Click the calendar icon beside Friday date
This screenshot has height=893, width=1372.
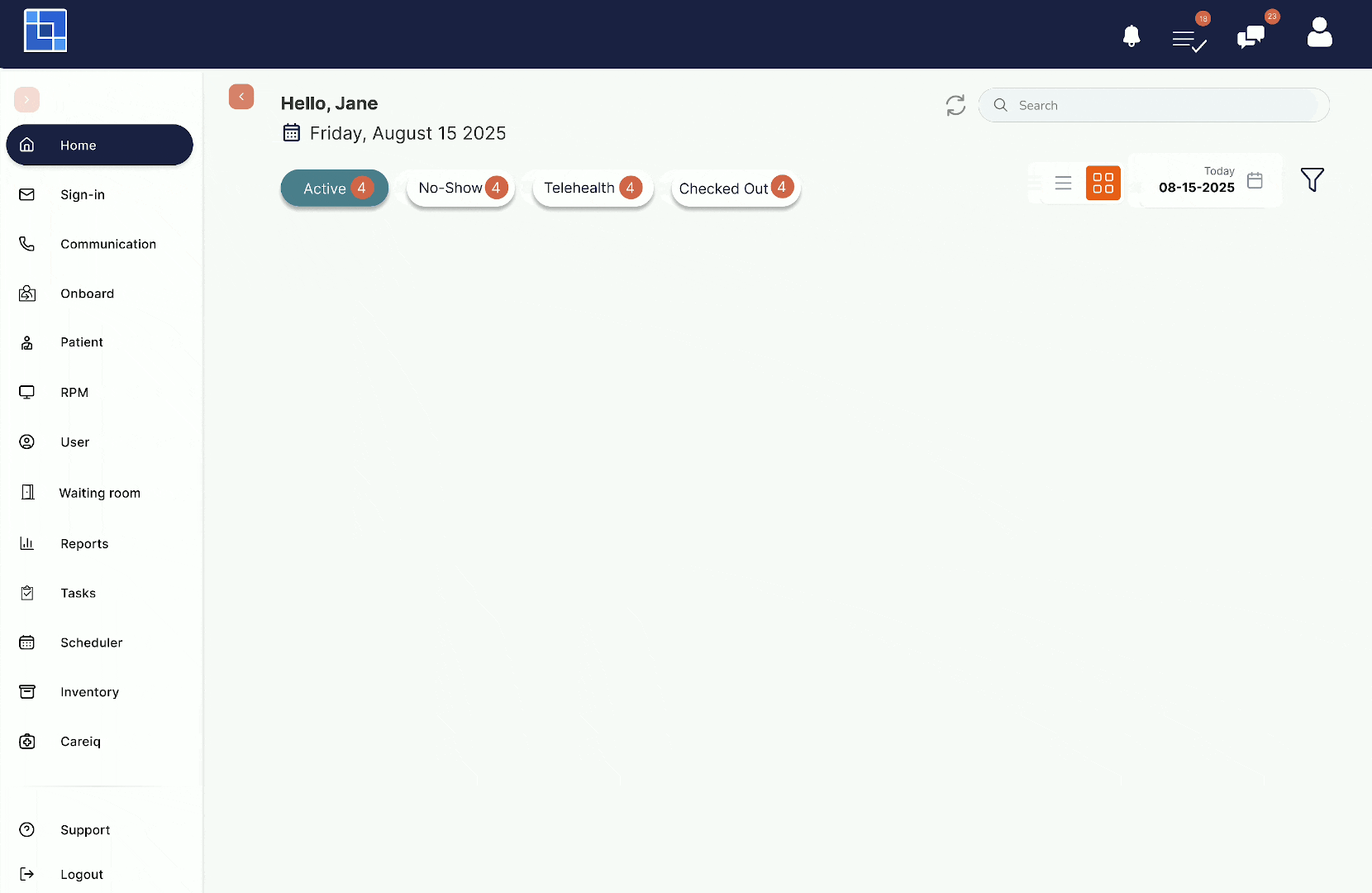pos(292,133)
